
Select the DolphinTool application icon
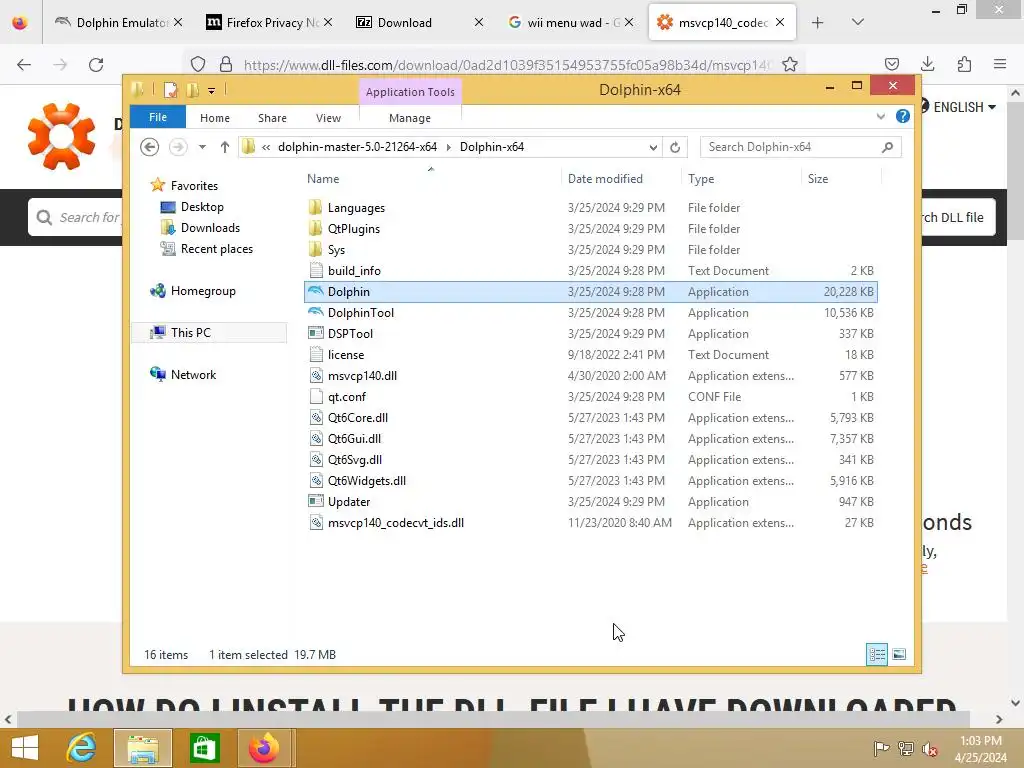[315, 312]
